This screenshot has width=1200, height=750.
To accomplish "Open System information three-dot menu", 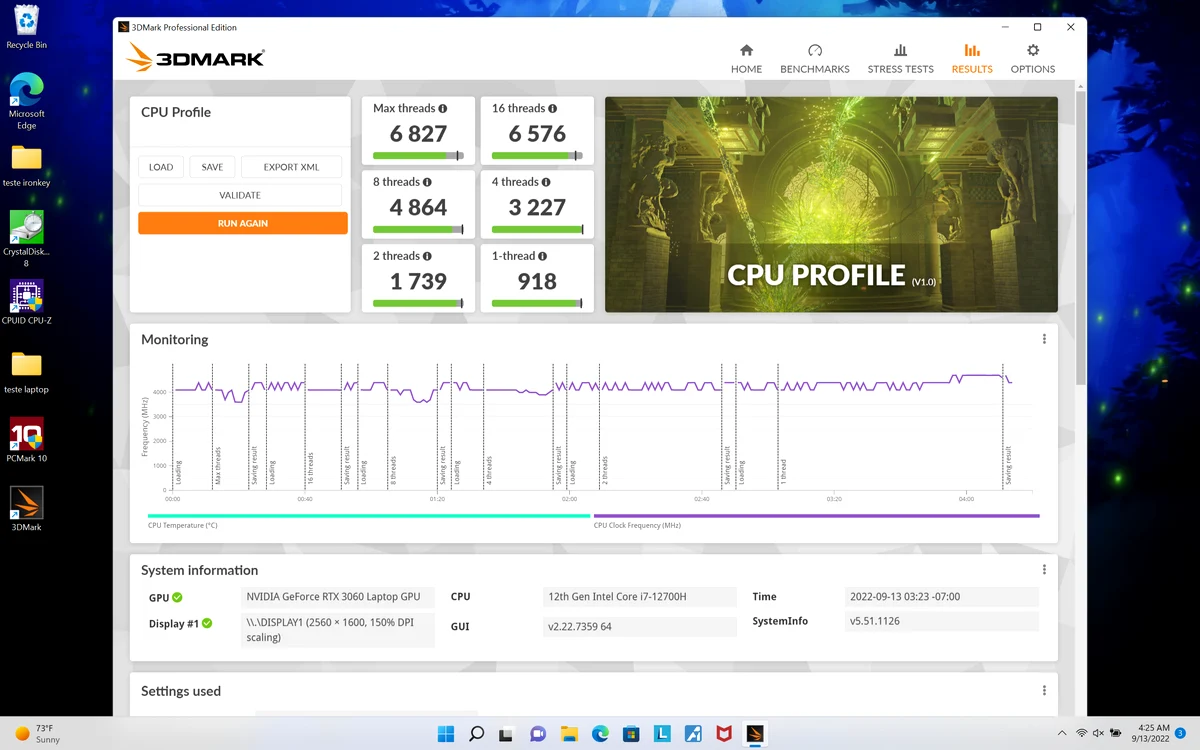I will point(1044,570).
